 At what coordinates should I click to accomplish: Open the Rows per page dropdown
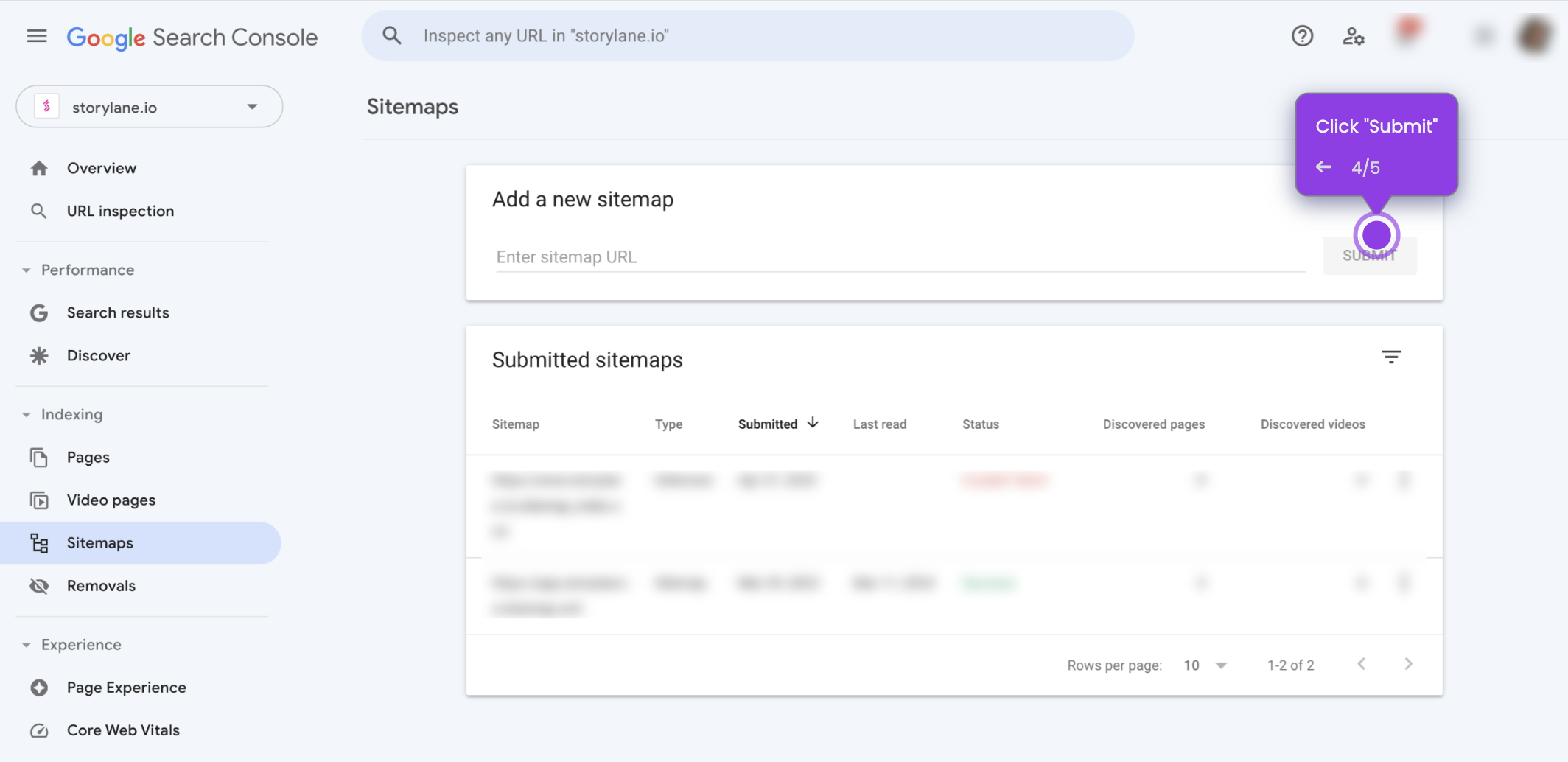(1205, 665)
